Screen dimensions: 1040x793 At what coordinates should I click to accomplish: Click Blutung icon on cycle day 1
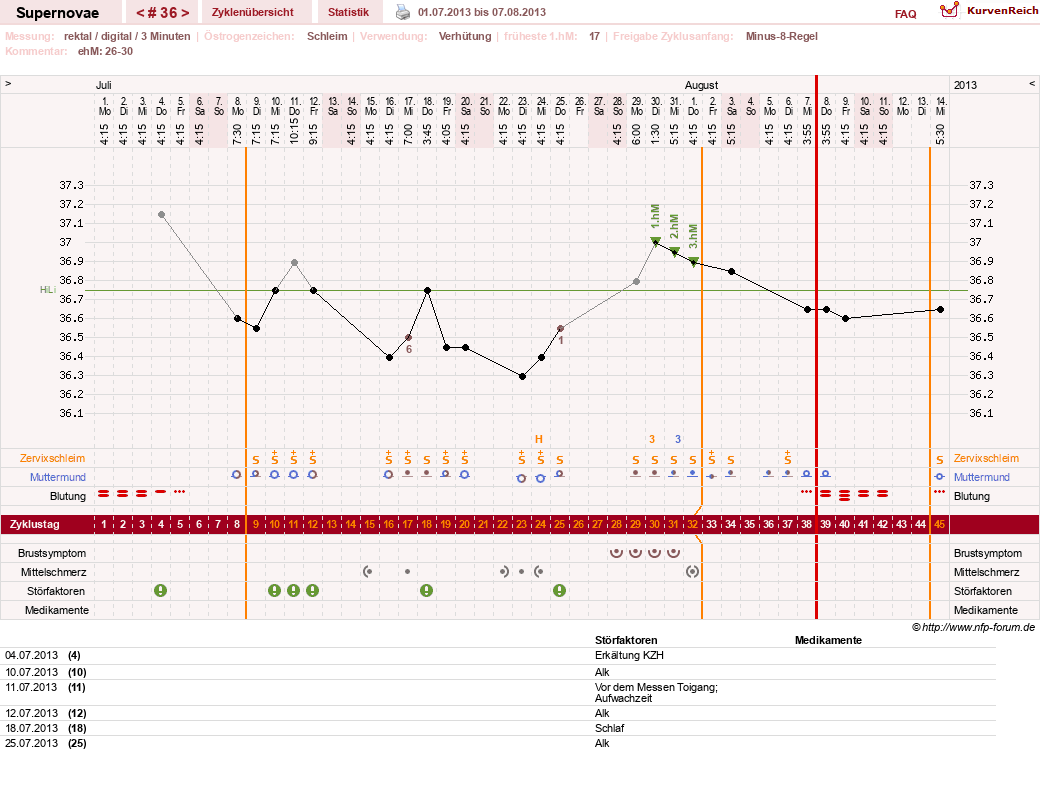[x=103, y=493]
